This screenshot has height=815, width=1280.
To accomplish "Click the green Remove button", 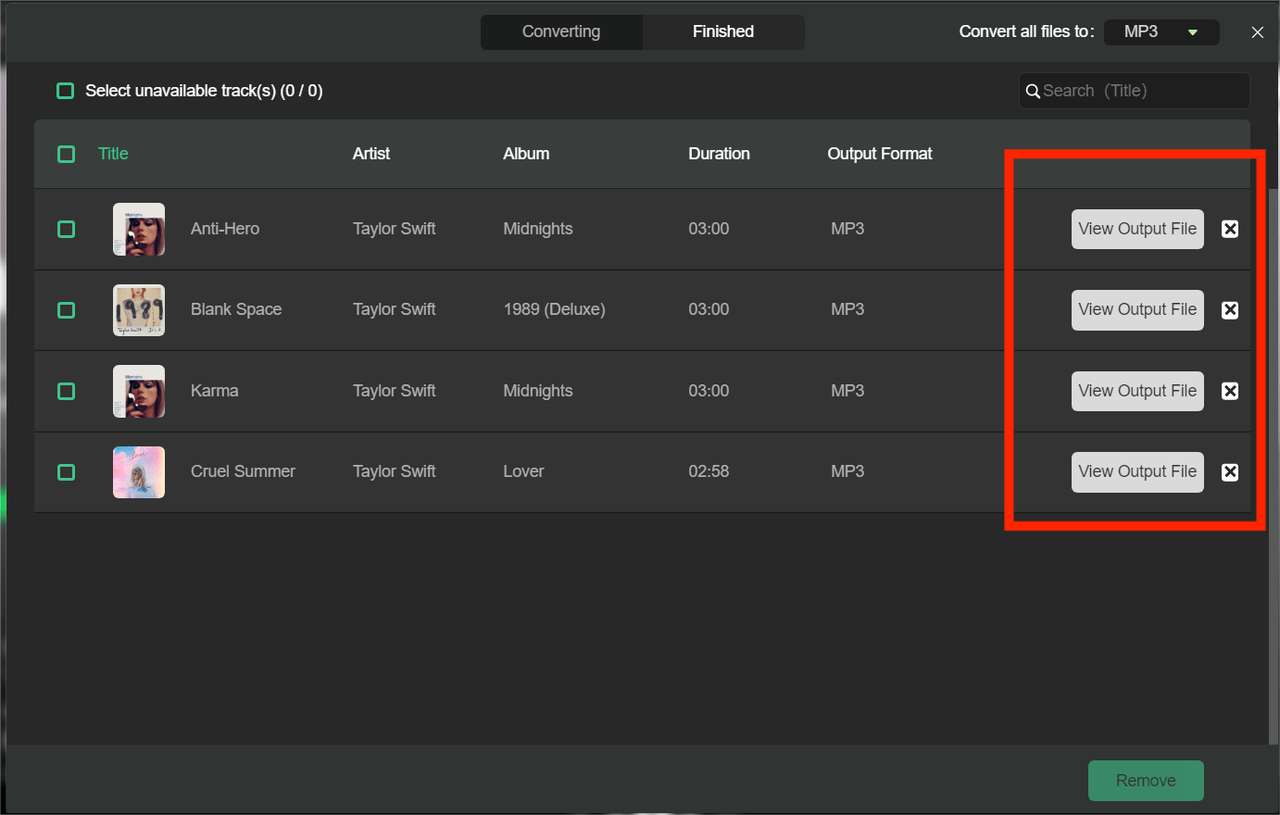I will pos(1146,781).
